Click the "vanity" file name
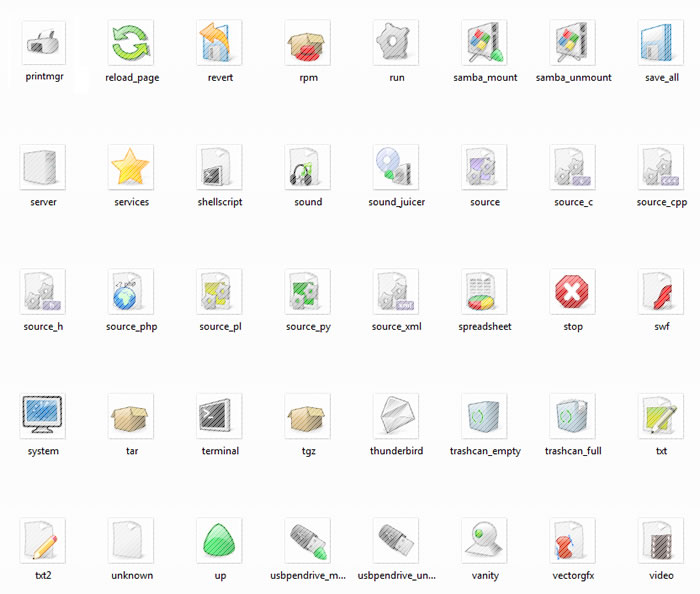Image resolution: width=700 pixels, height=594 pixels. pyautogui.click(x=485, y=576)
